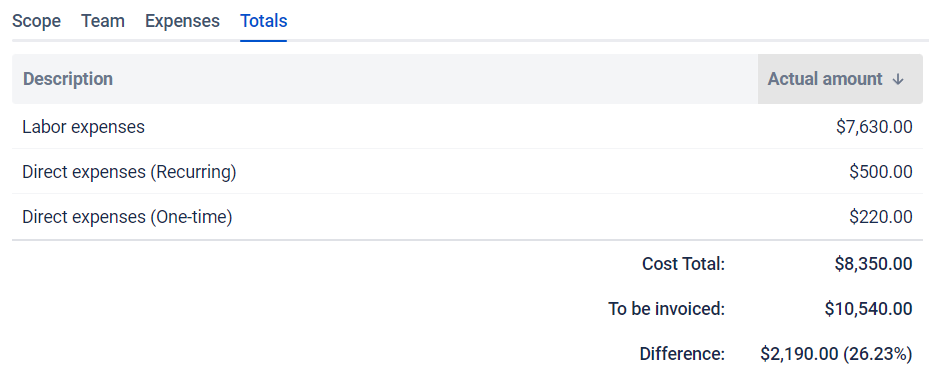Viewport: 929px width, 381px height.
Task: Open the Team tab
Action: coord(103,21)
